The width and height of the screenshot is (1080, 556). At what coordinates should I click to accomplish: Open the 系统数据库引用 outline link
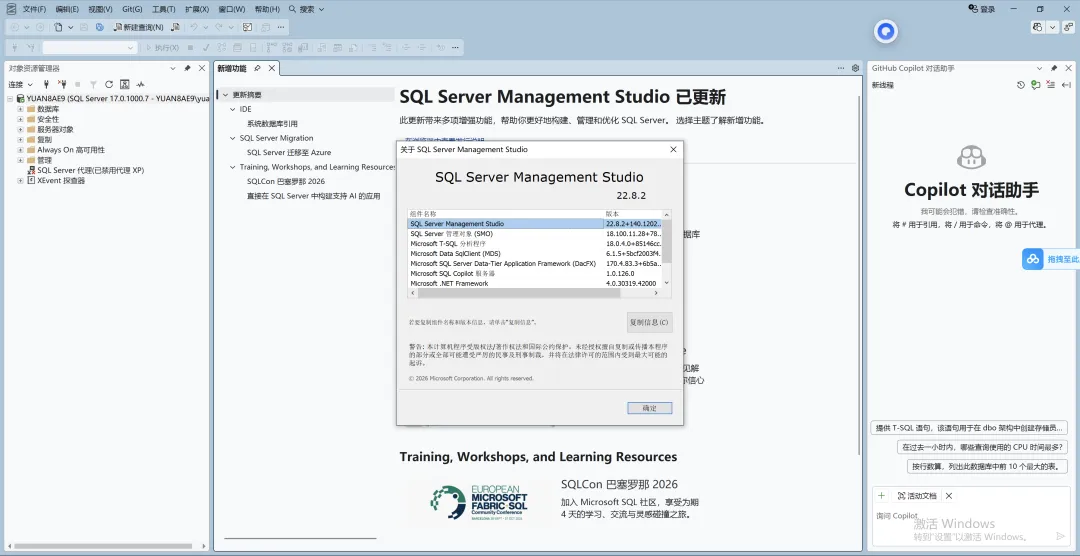pyautogui.click(x=272, y=123)
